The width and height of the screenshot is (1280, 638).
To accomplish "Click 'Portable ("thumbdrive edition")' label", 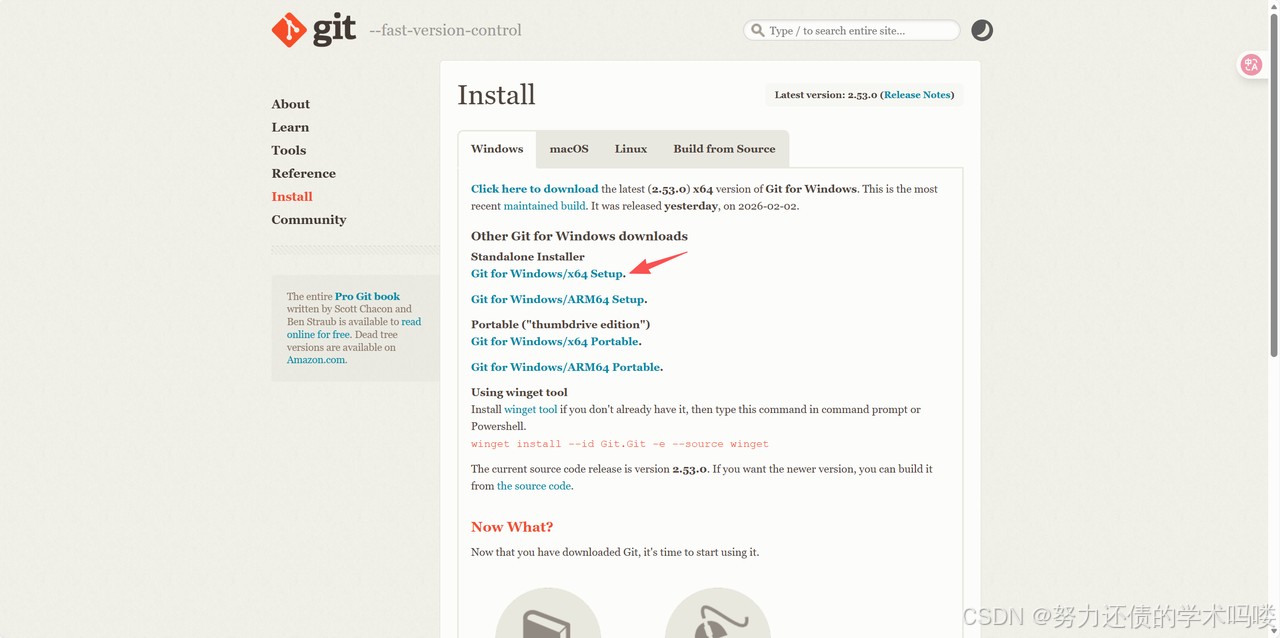I will [x=561, y=325].
